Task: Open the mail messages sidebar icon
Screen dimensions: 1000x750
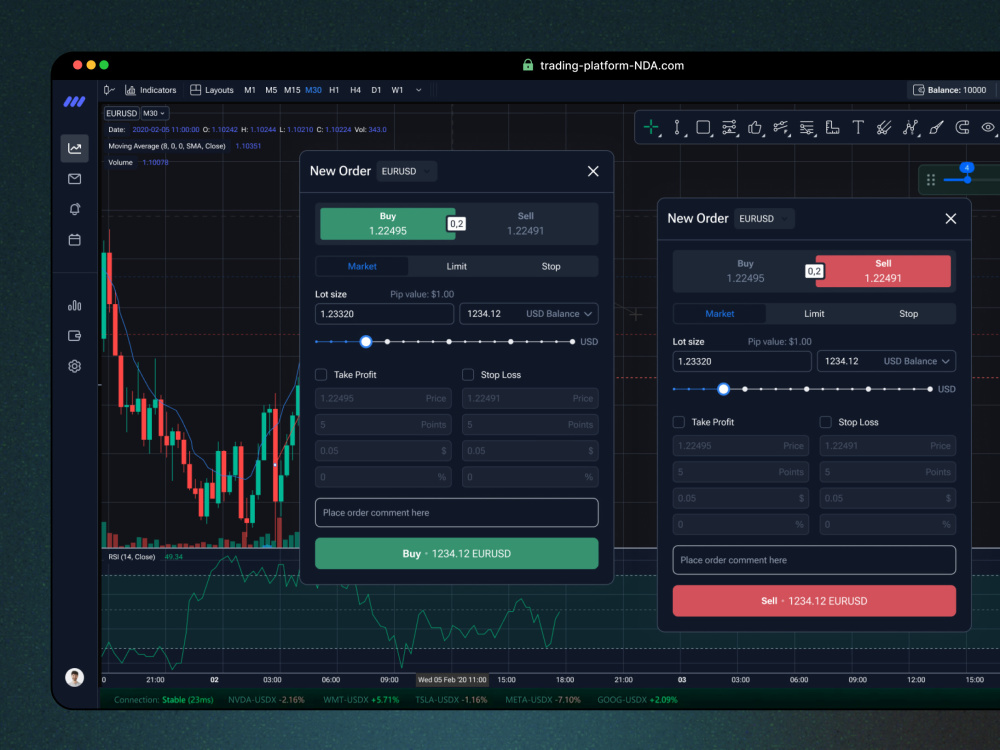Action: pyautogui.click(x=75, y=179)
